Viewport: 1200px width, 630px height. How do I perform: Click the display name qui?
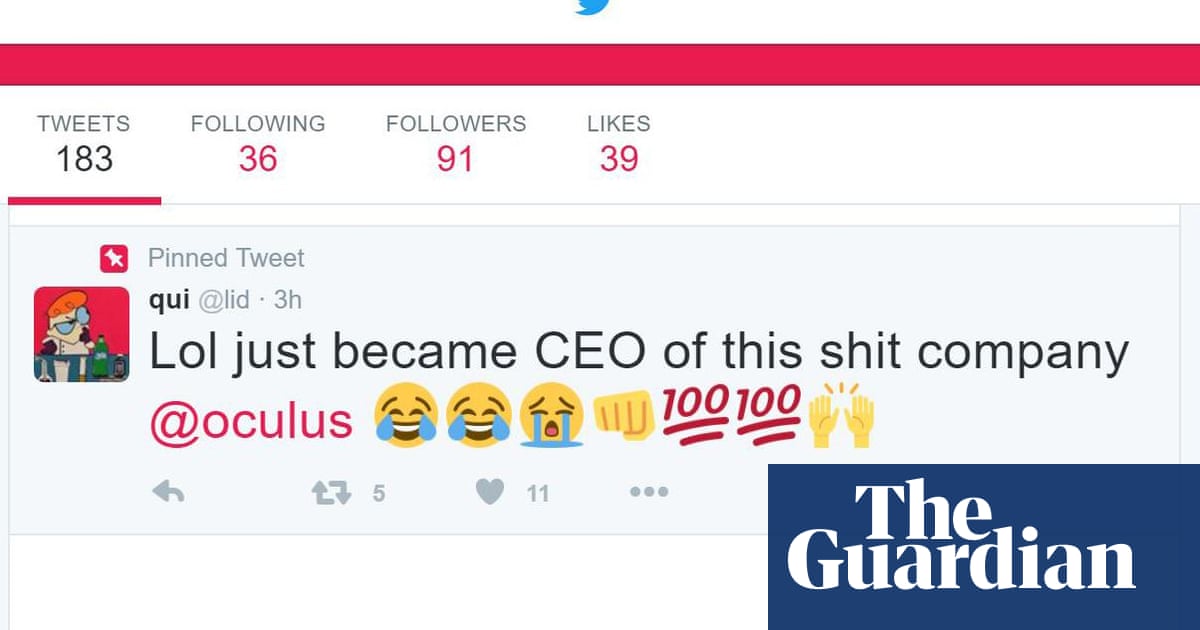click(x=169, y=299)
